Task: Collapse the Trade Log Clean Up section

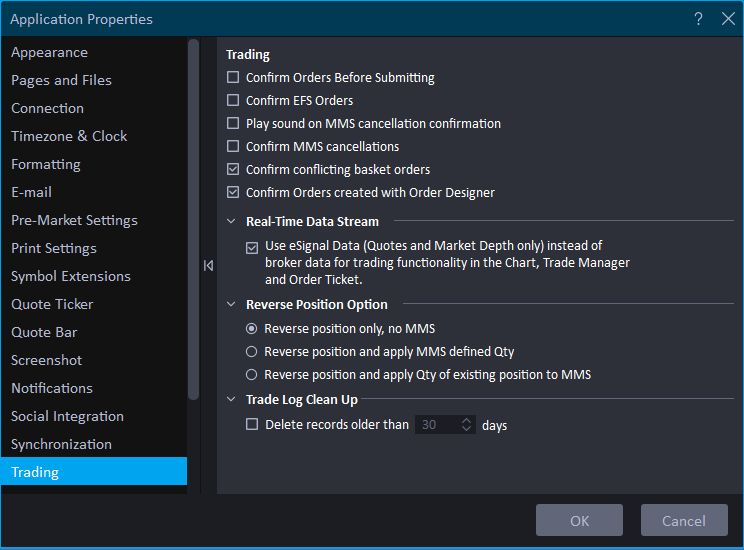Action: (233, 400)
